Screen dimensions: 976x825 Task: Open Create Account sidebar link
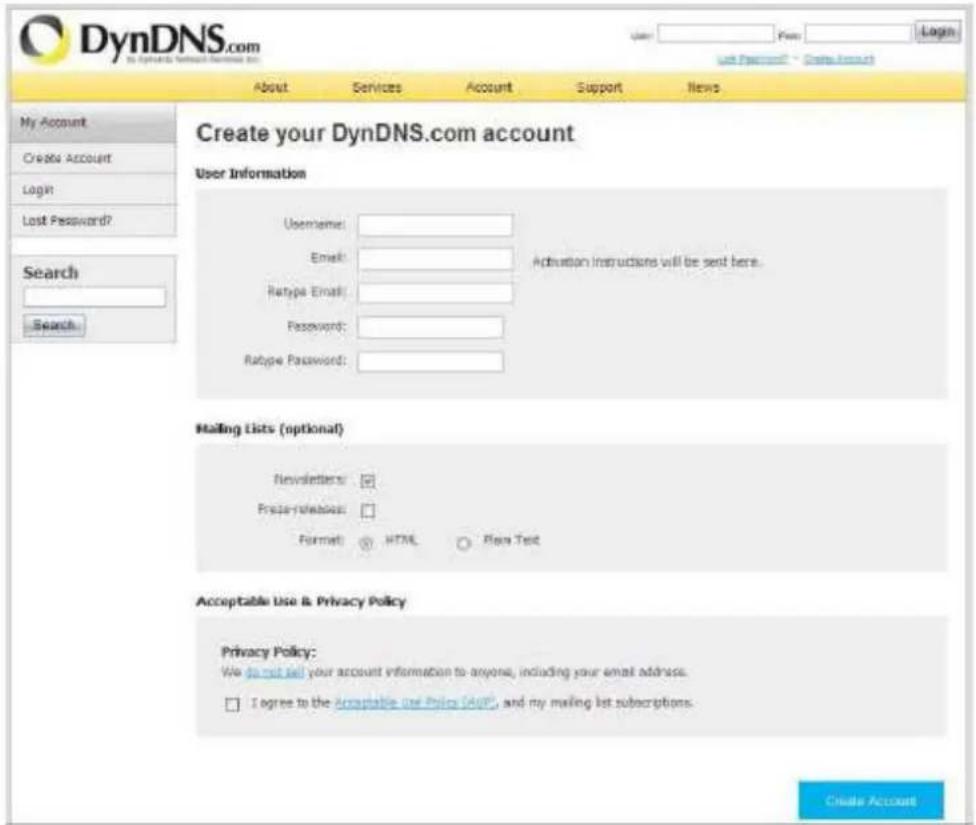93,158
